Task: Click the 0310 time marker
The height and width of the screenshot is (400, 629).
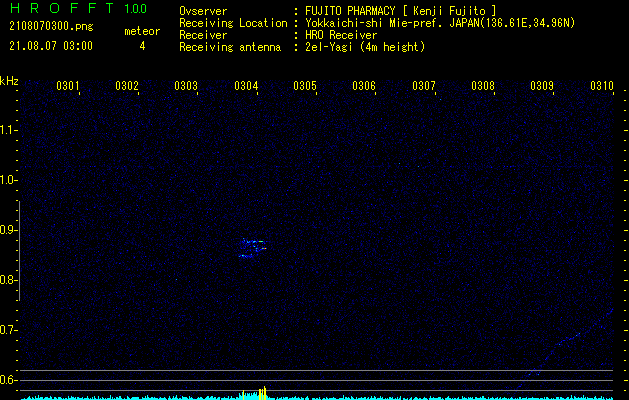Action: [x=602, y=86]
